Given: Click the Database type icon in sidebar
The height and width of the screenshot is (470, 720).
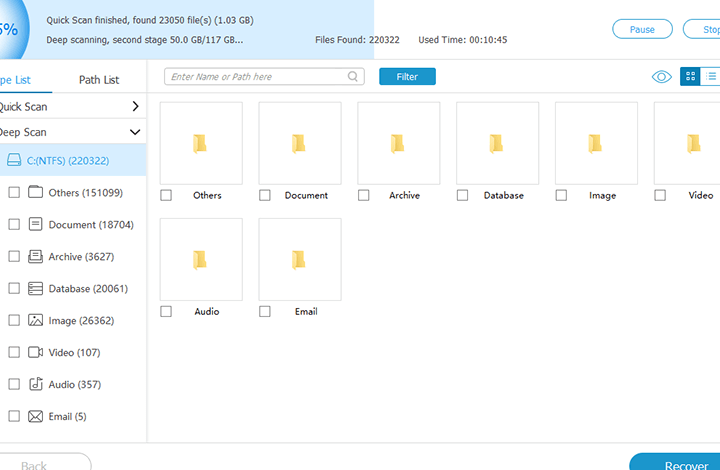Looking at the screenshot, I should tap(35, 288).
